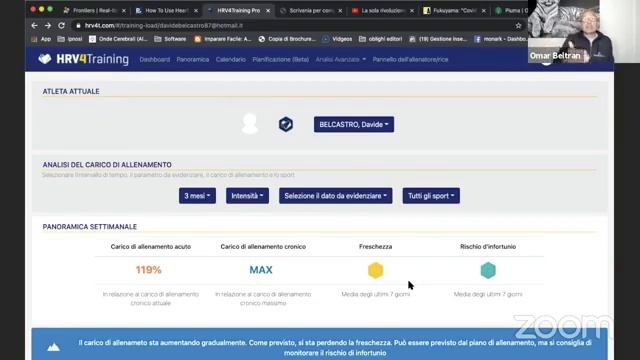640x360 pixels.
Task: Close the HRV4Training Pro tab
Action: point(268,11)
